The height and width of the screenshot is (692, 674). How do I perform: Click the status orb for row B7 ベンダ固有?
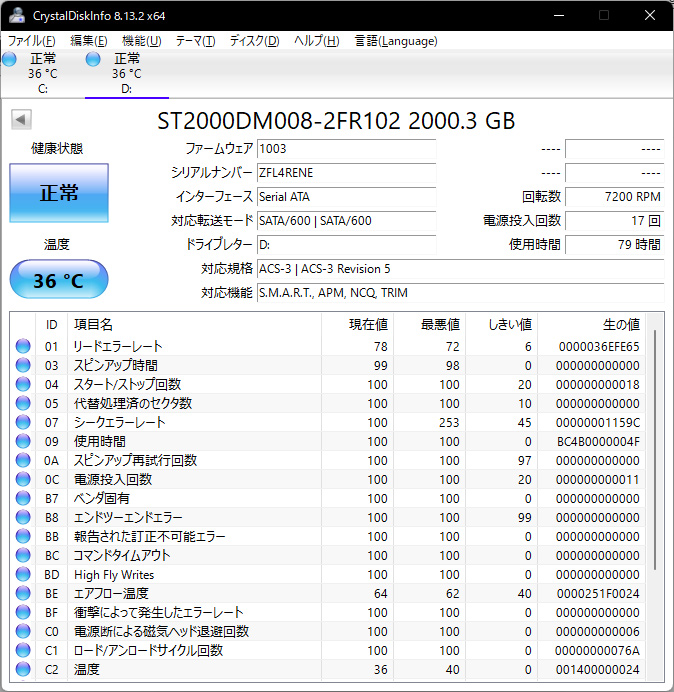23,498
